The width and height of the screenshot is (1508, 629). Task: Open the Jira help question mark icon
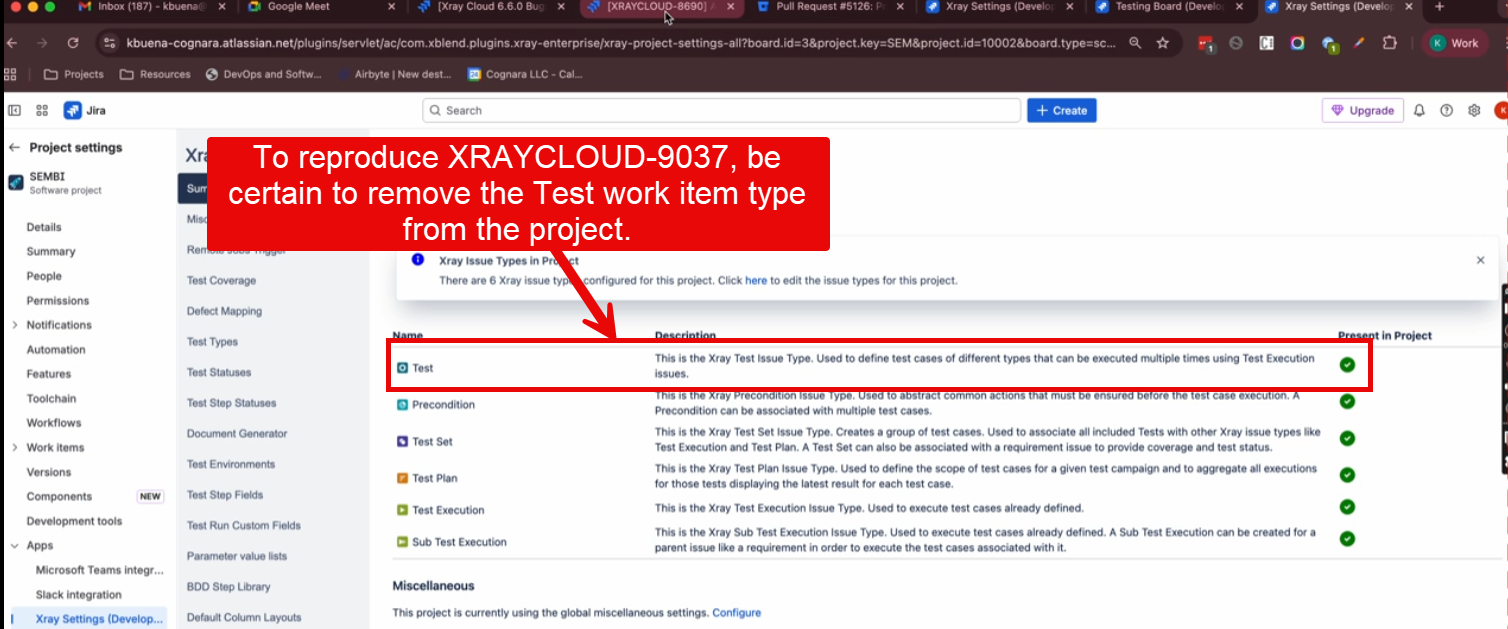point(1446,111)
